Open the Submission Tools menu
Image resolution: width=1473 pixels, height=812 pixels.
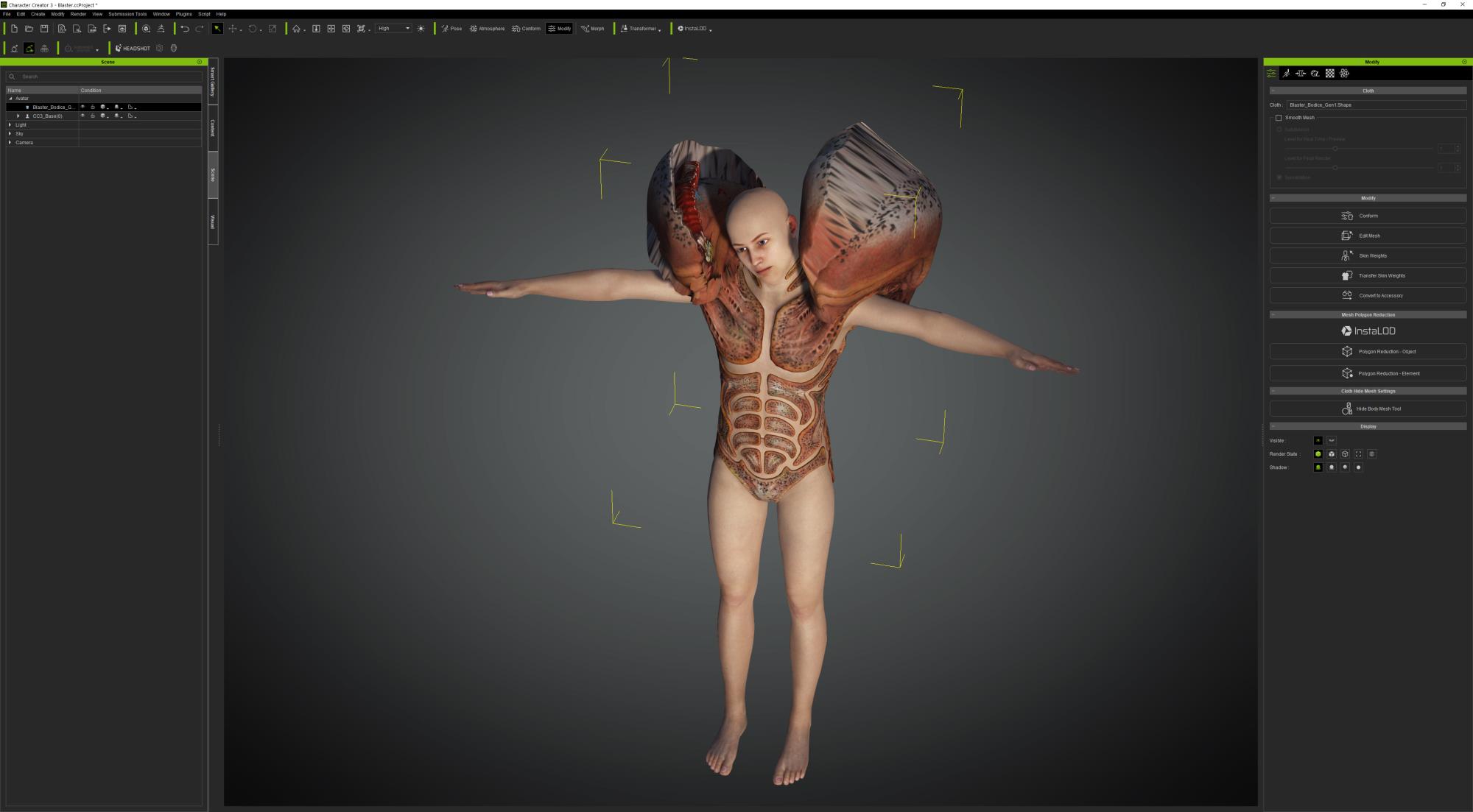pyautogui.click(x=127, y=14)
